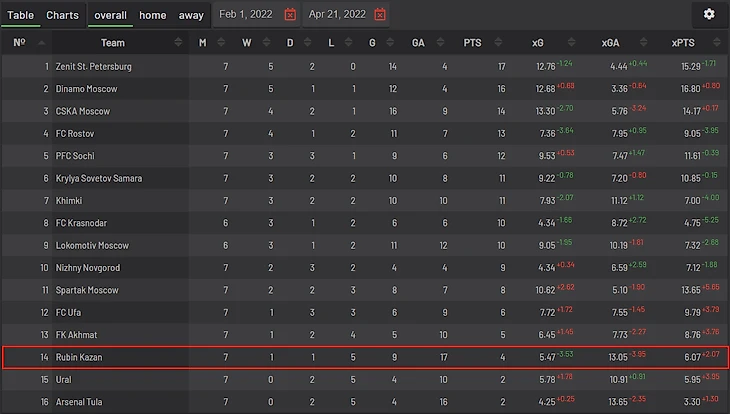Open Rubin Kazan team link
This screenshot has width=730, height=414.
[79, 357]
